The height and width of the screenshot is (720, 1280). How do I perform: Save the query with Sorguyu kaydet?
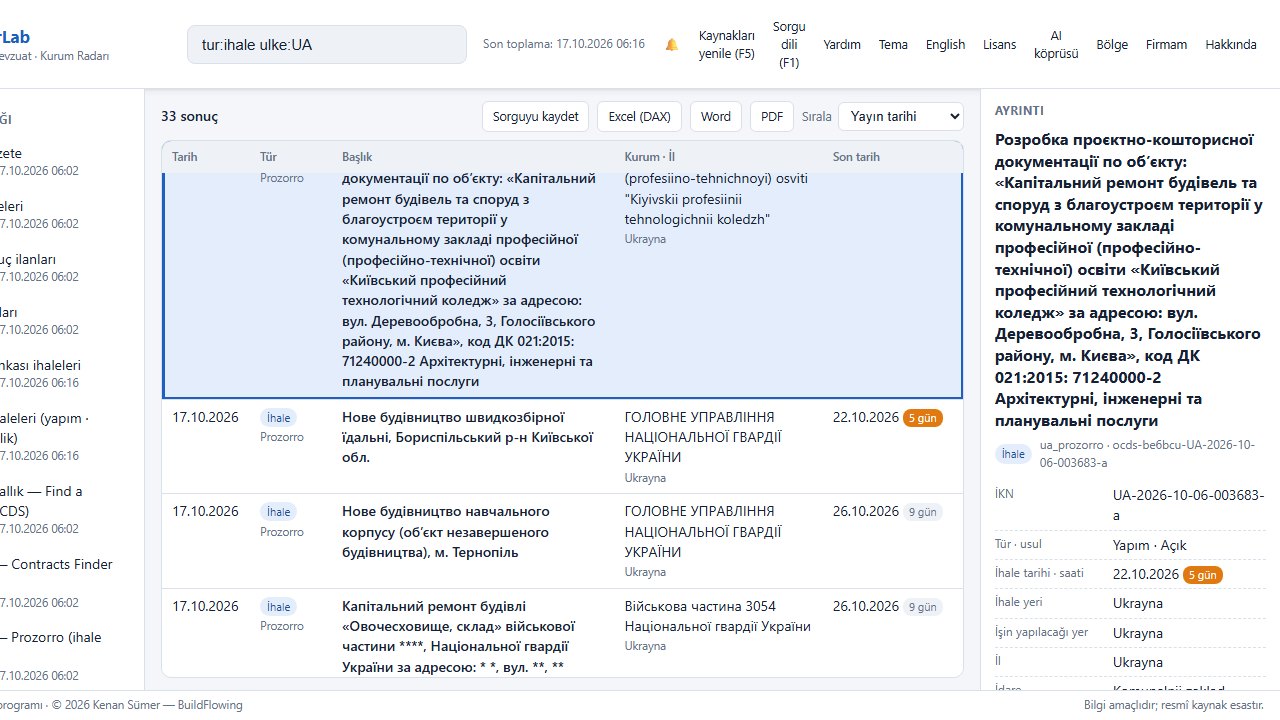tap(536, 116)
